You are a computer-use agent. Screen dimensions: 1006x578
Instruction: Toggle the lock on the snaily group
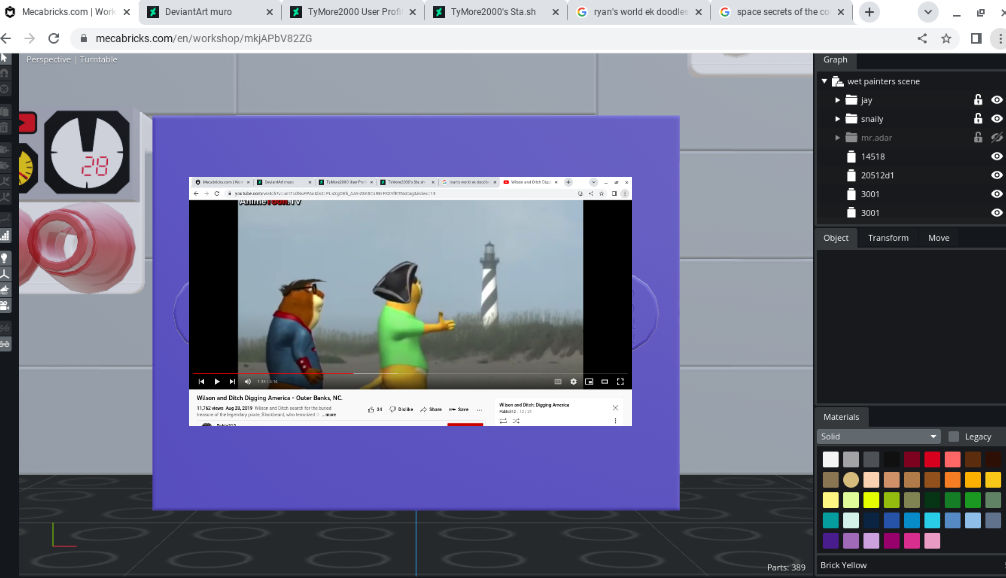point(978,118)
